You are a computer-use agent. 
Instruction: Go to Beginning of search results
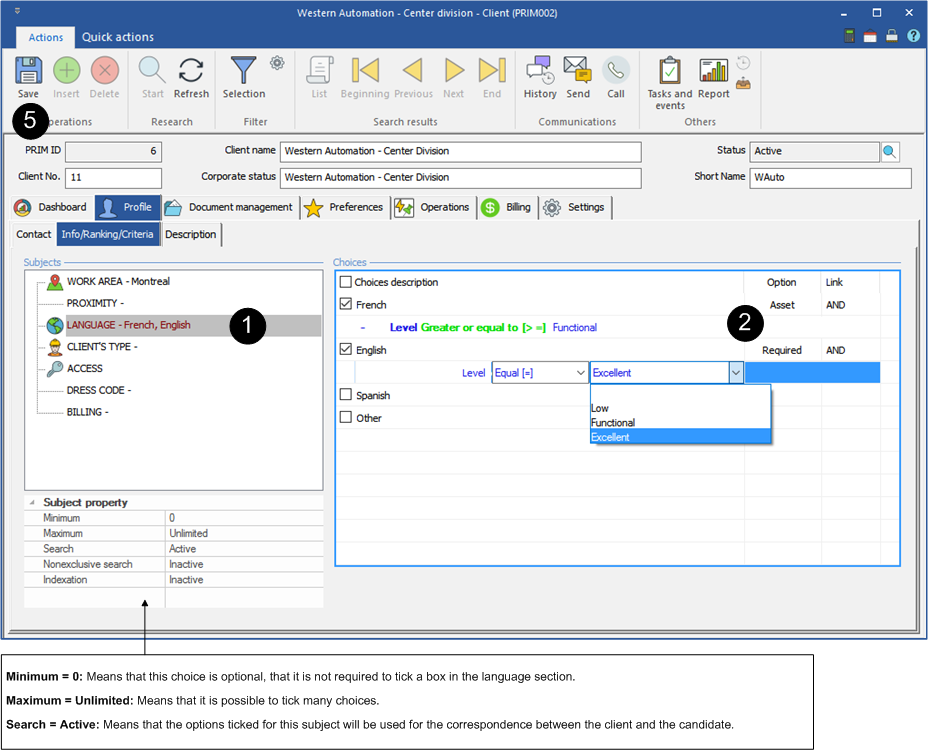[365, 70]
